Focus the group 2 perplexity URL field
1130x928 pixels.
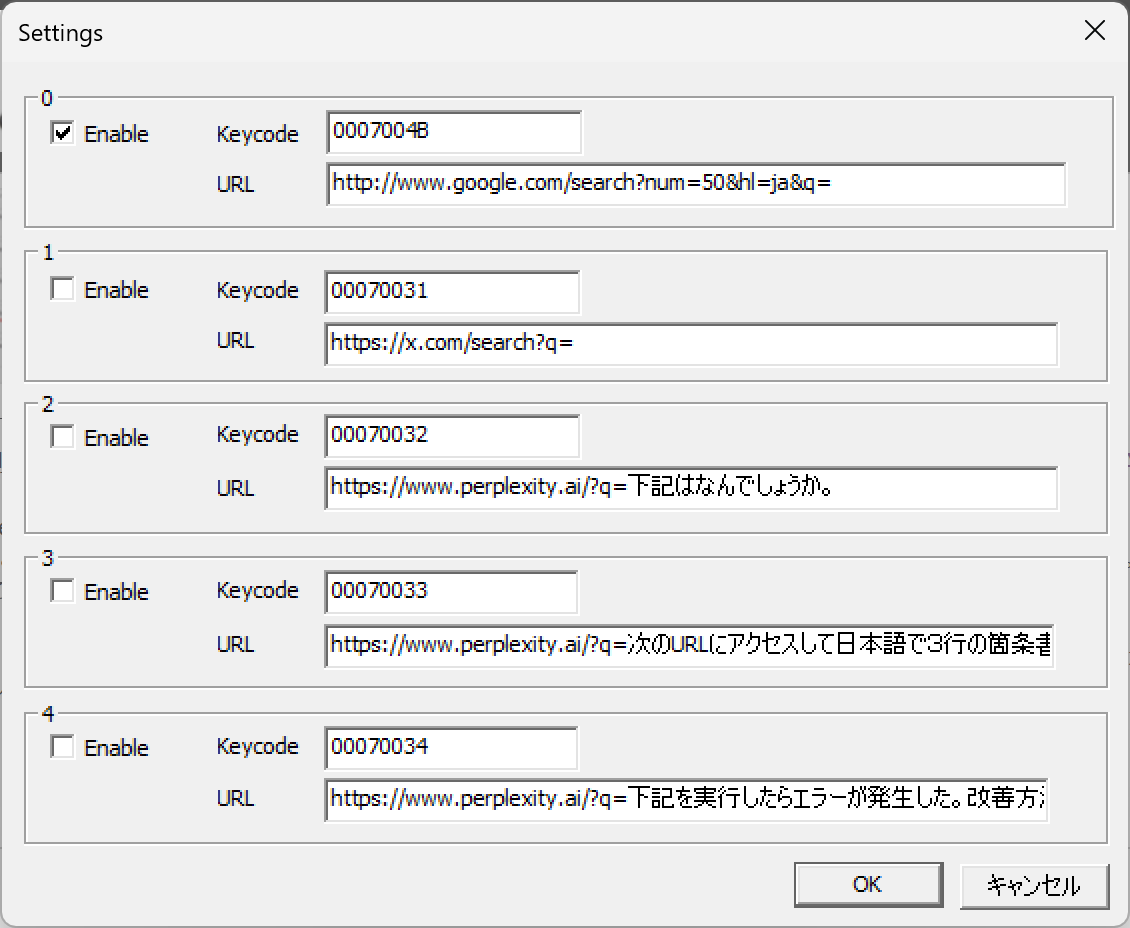coord(691,488)
